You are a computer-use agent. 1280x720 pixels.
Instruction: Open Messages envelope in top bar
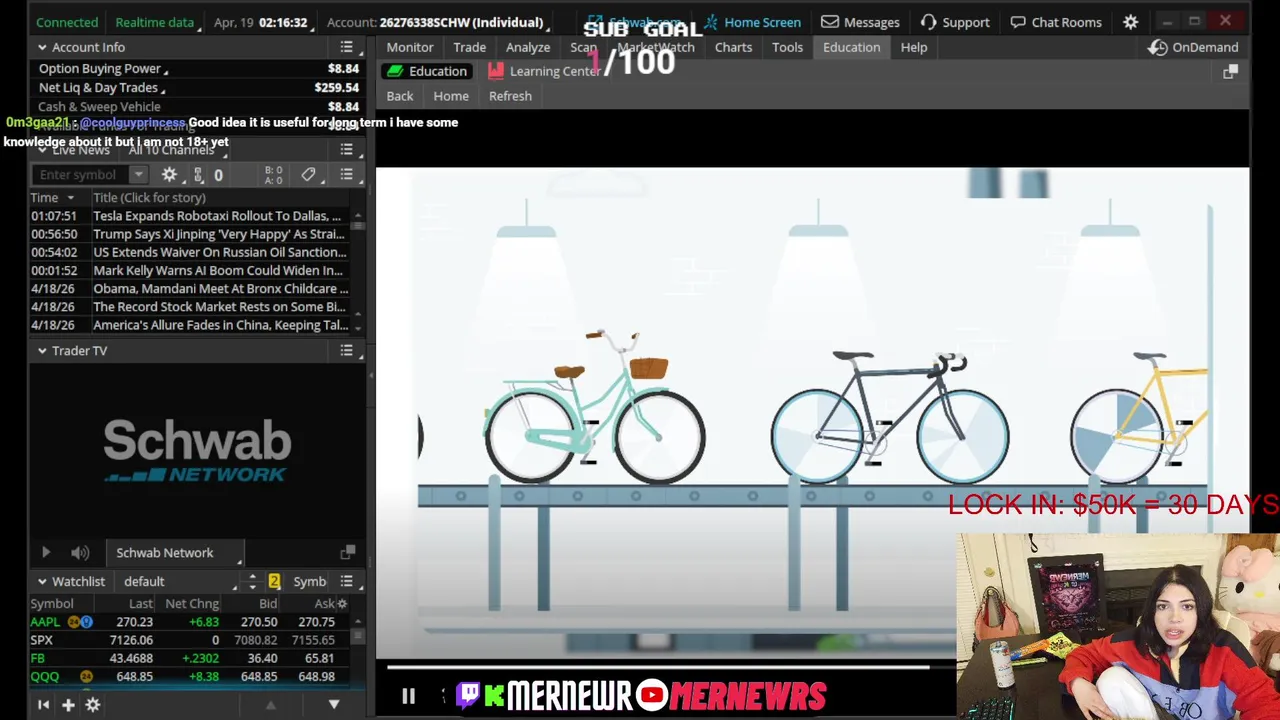pyautogui.click(x=860, y=22)
